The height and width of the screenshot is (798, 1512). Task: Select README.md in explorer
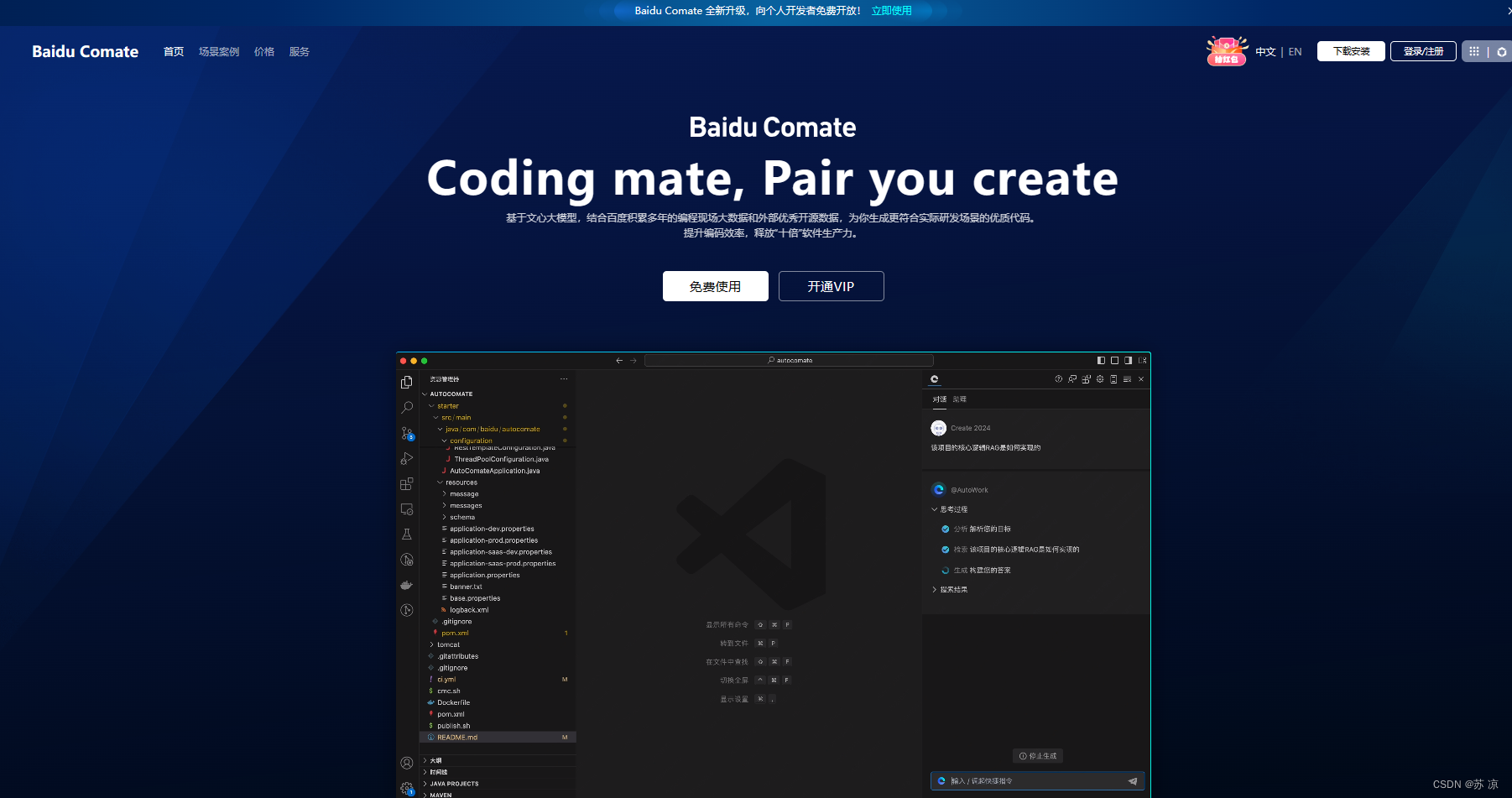click(498, 738)
